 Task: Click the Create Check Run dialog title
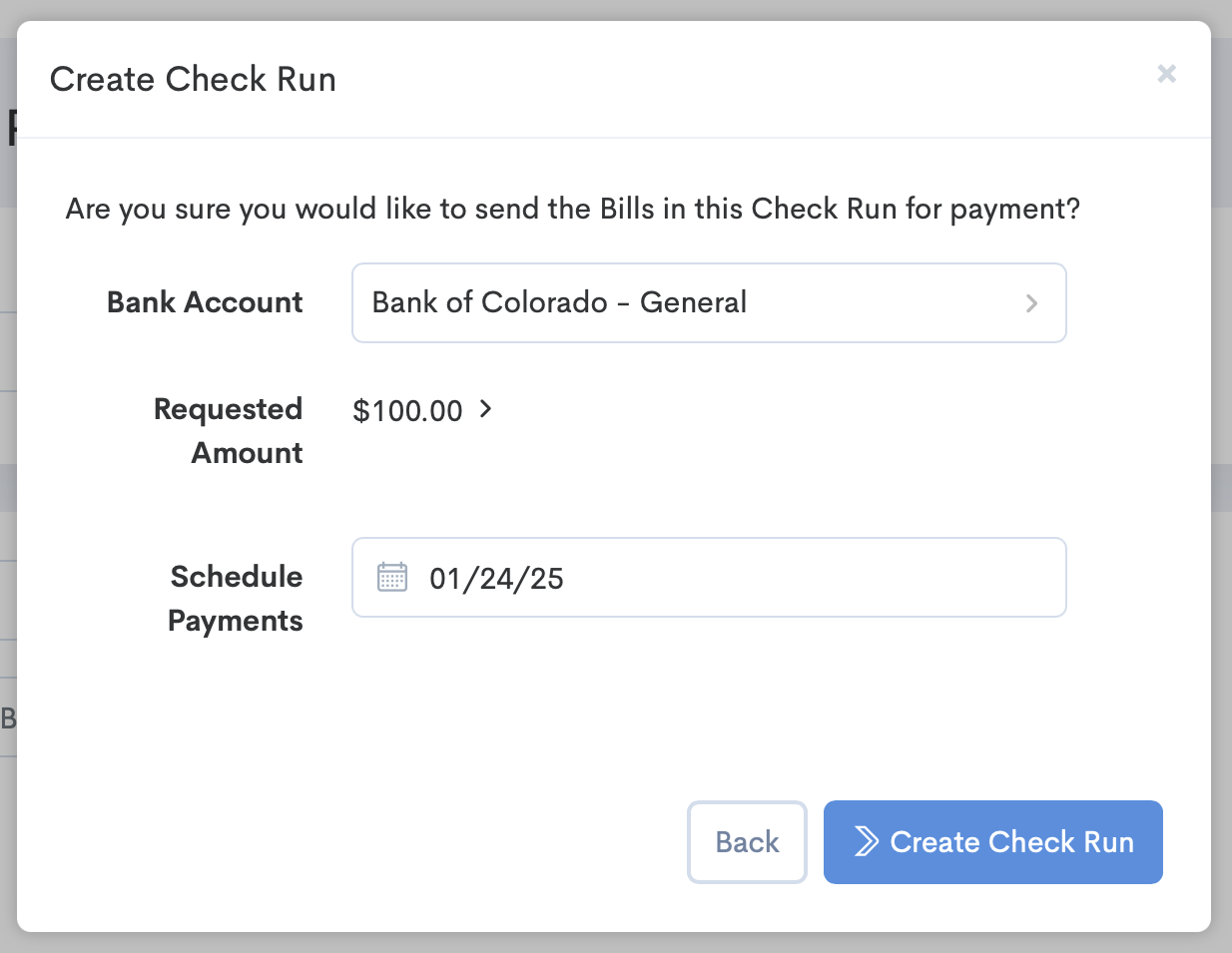(193, 79)
